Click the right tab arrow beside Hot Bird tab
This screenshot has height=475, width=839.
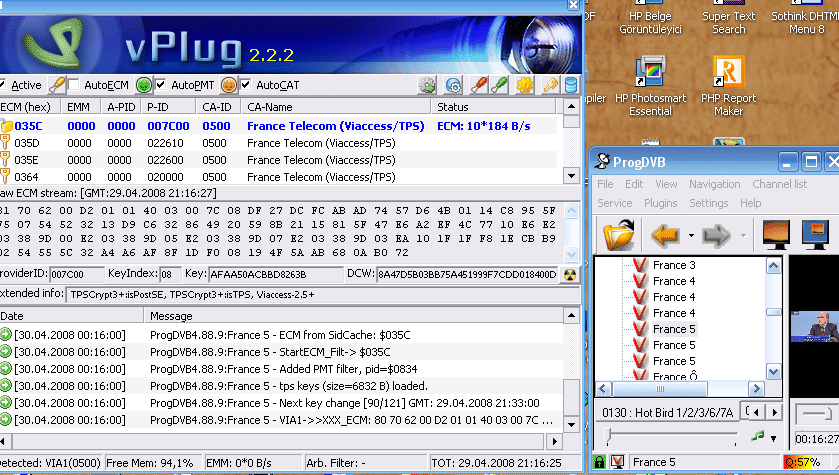point(774,412)
